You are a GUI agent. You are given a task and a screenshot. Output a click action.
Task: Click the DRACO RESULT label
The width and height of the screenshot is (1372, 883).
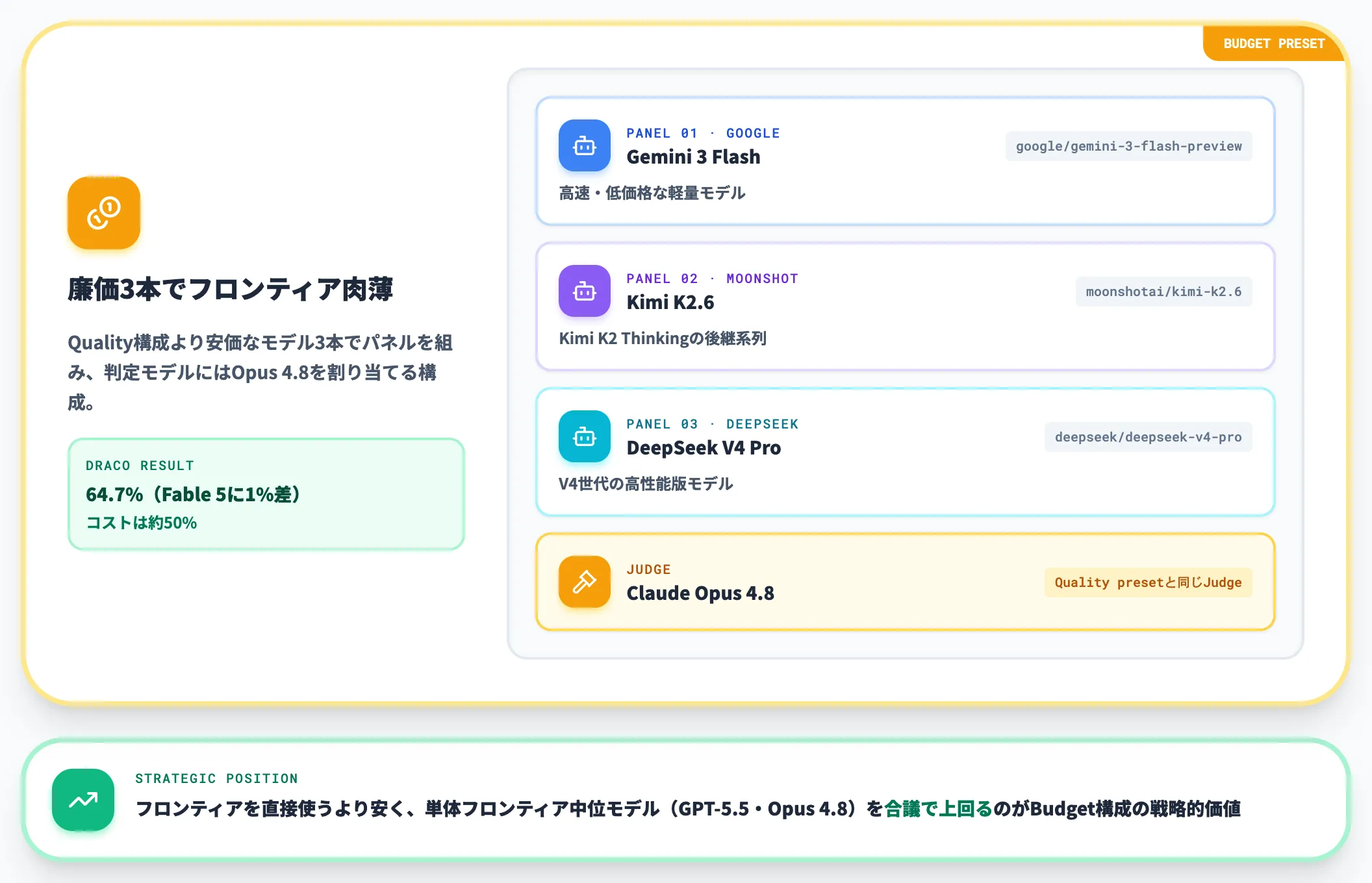coord(140,466)
